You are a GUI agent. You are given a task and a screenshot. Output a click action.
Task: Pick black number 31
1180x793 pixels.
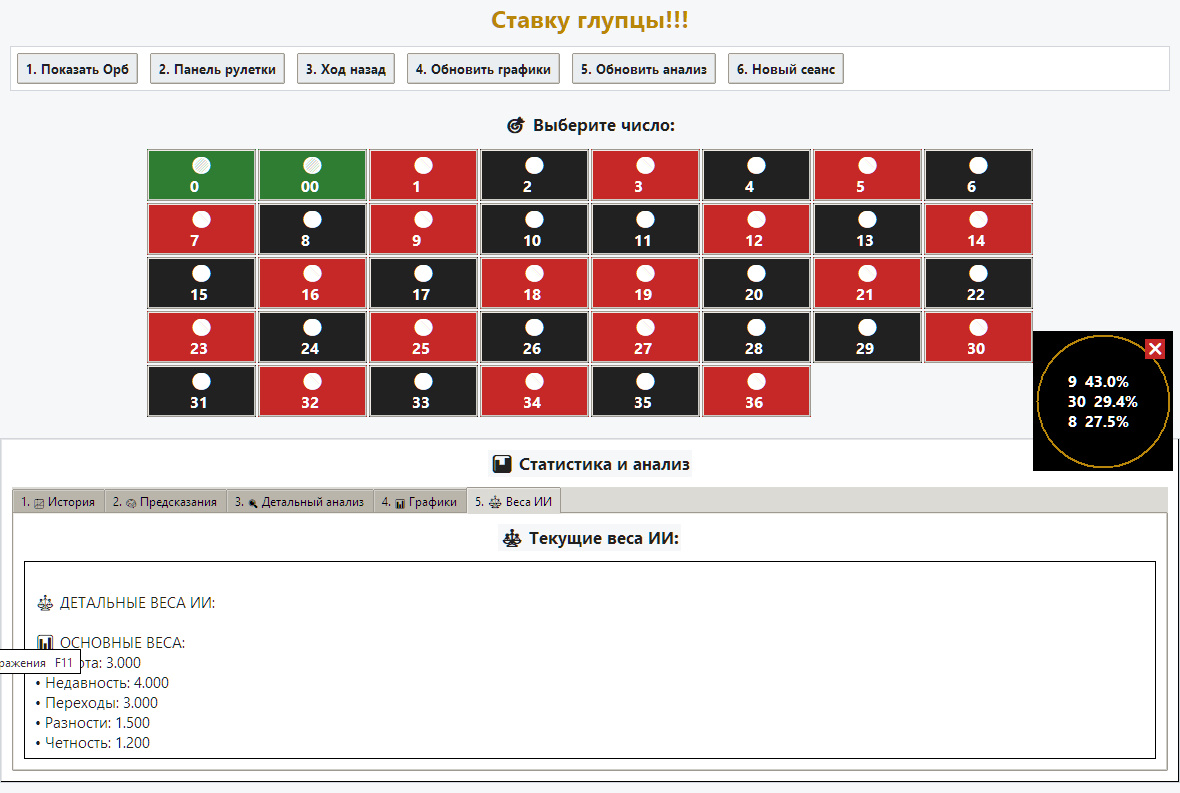pyautogui.click(x=201, y=391)
